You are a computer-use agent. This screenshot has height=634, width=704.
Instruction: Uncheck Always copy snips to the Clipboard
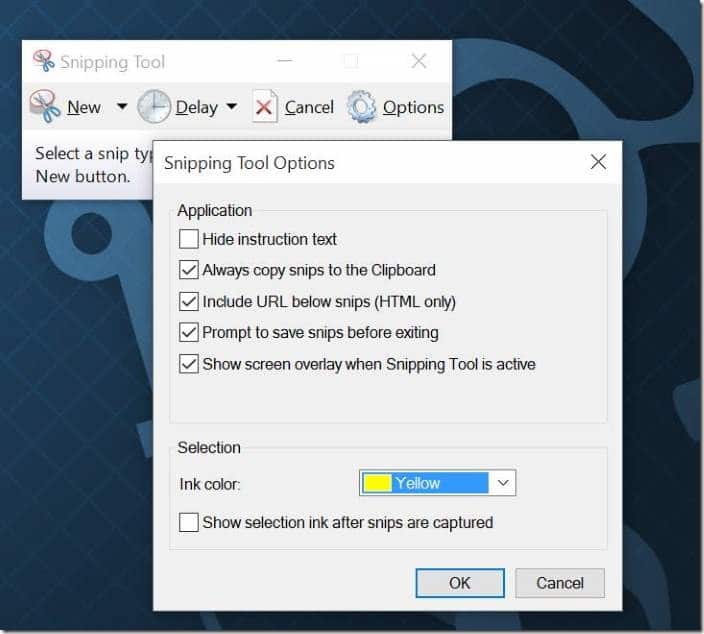[x=189, y=270]
